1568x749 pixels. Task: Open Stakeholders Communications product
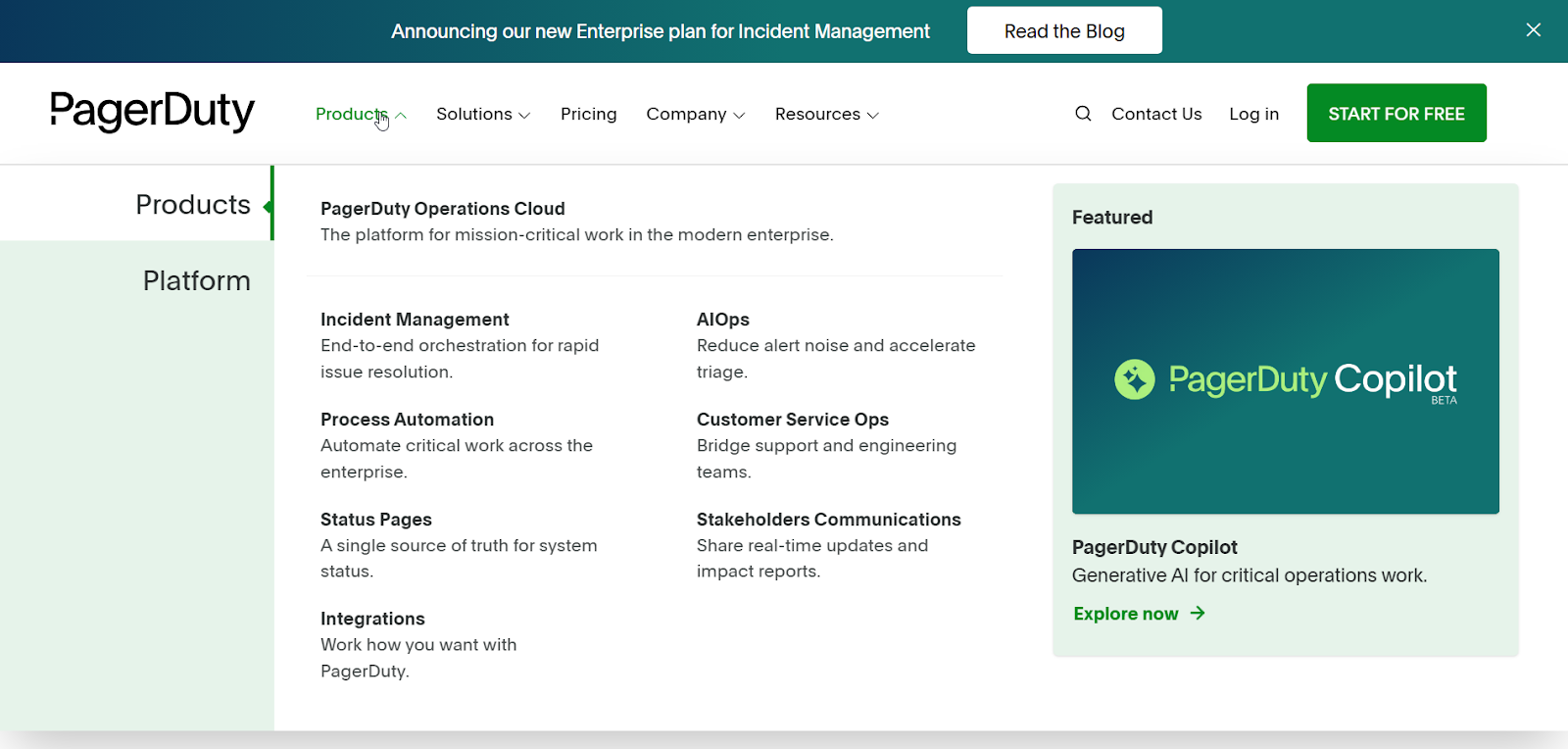click(x=829, y=520)
